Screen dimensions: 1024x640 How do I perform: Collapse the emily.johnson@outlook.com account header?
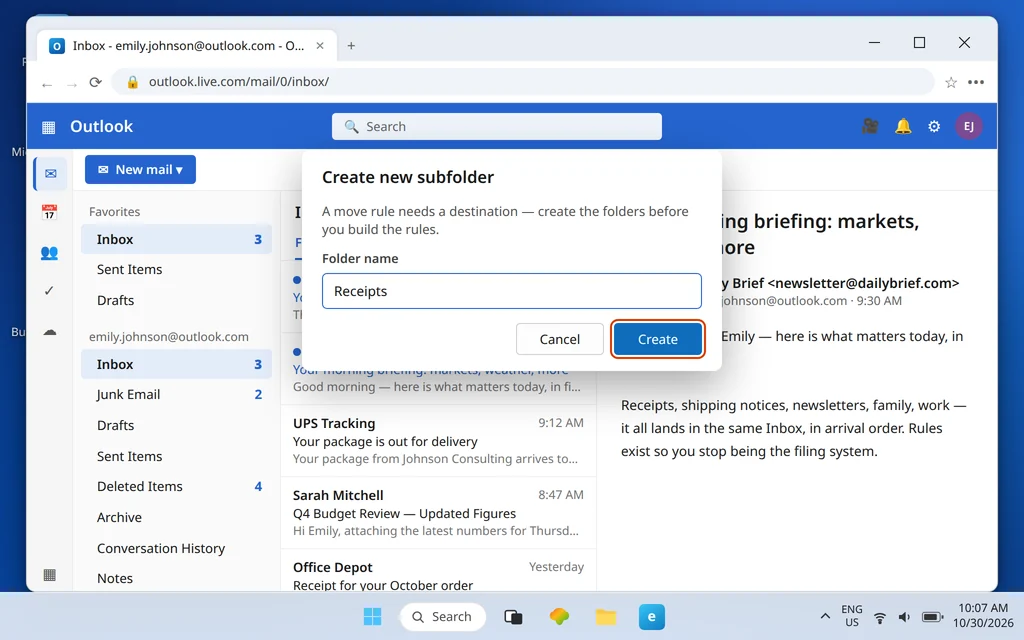click(168, 337)
